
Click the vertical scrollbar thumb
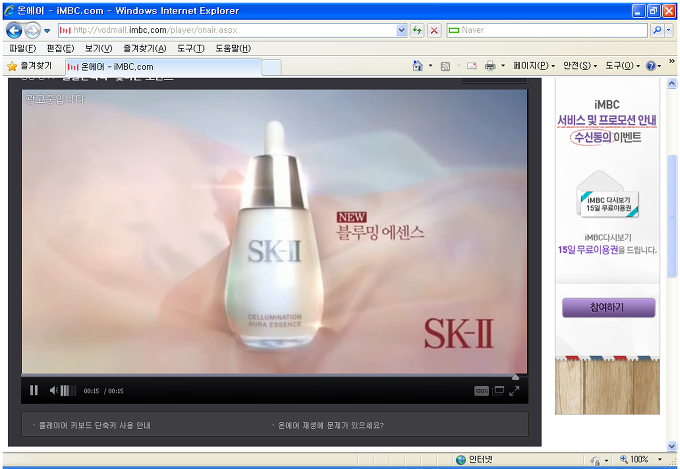671,216
